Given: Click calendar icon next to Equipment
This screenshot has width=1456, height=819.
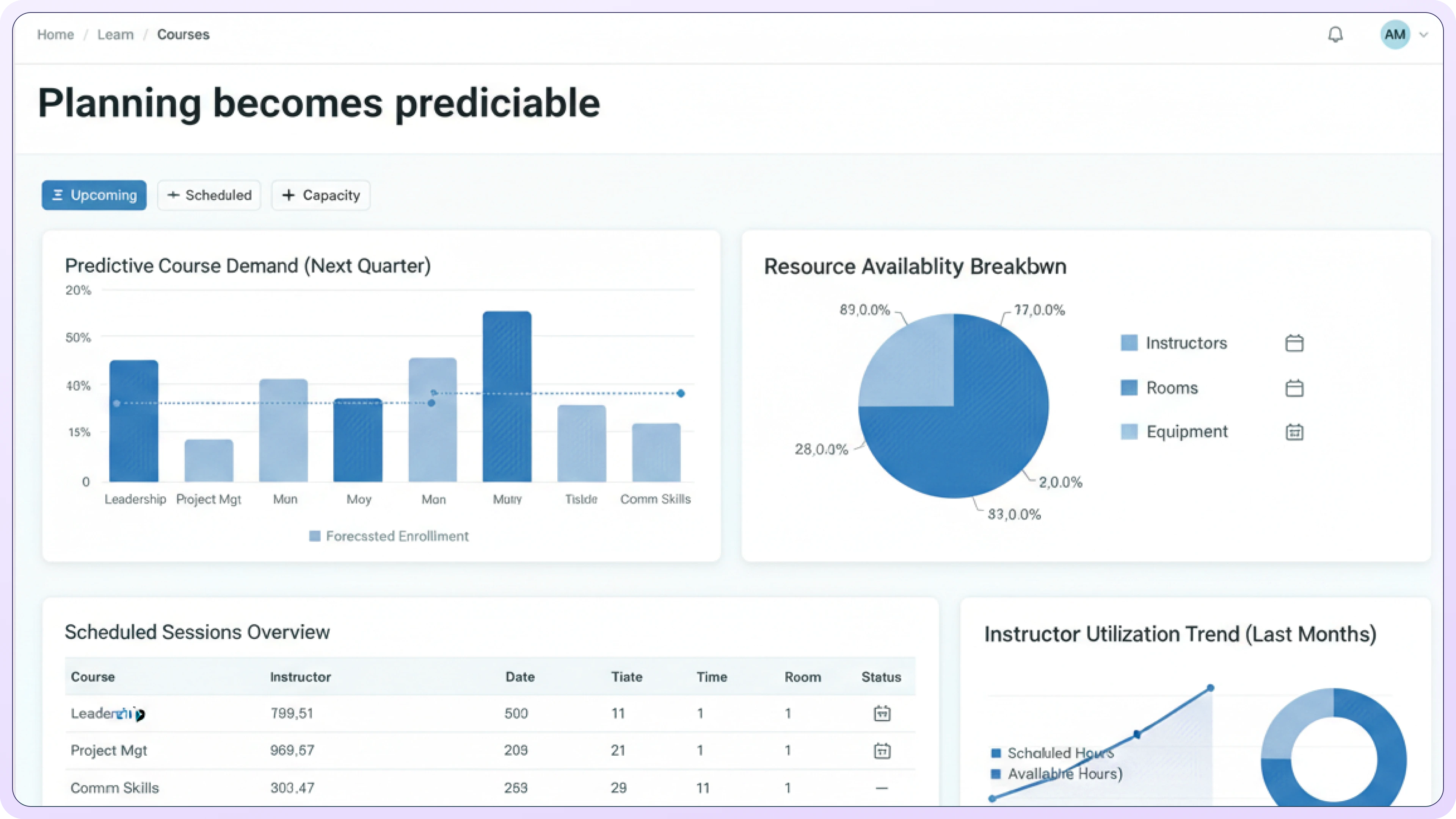Looking at the screenshot, I should pos(1294,432).
